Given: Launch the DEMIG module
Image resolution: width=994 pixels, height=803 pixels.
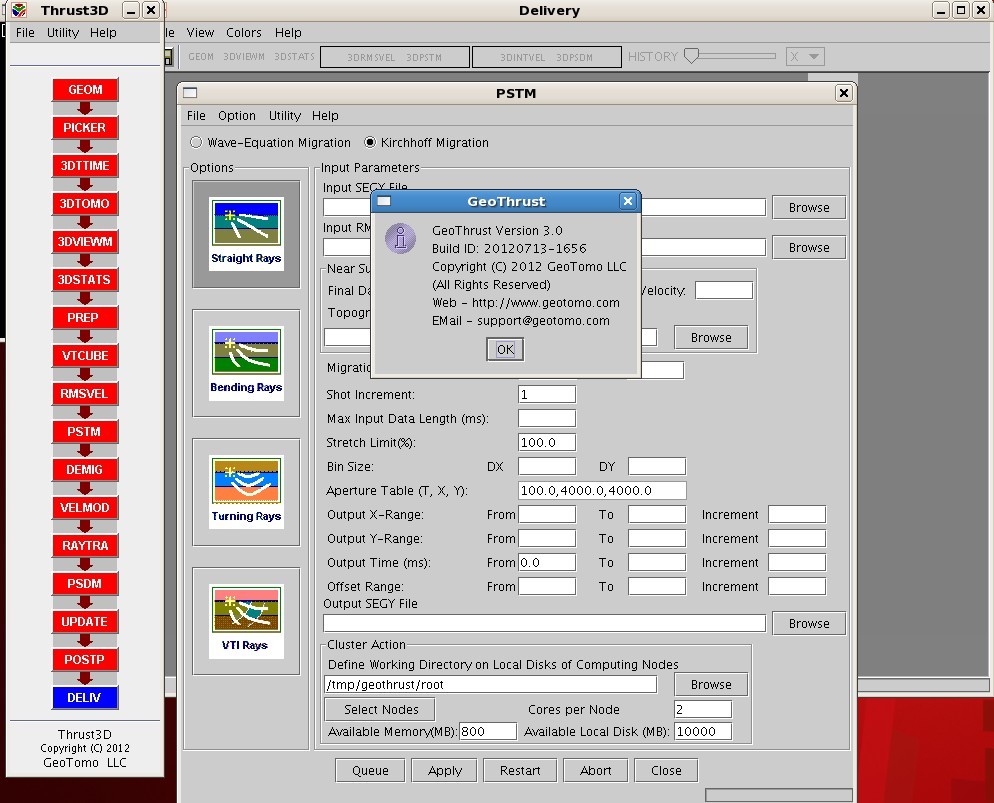Looking at the screenshot, I should (85, 470).
